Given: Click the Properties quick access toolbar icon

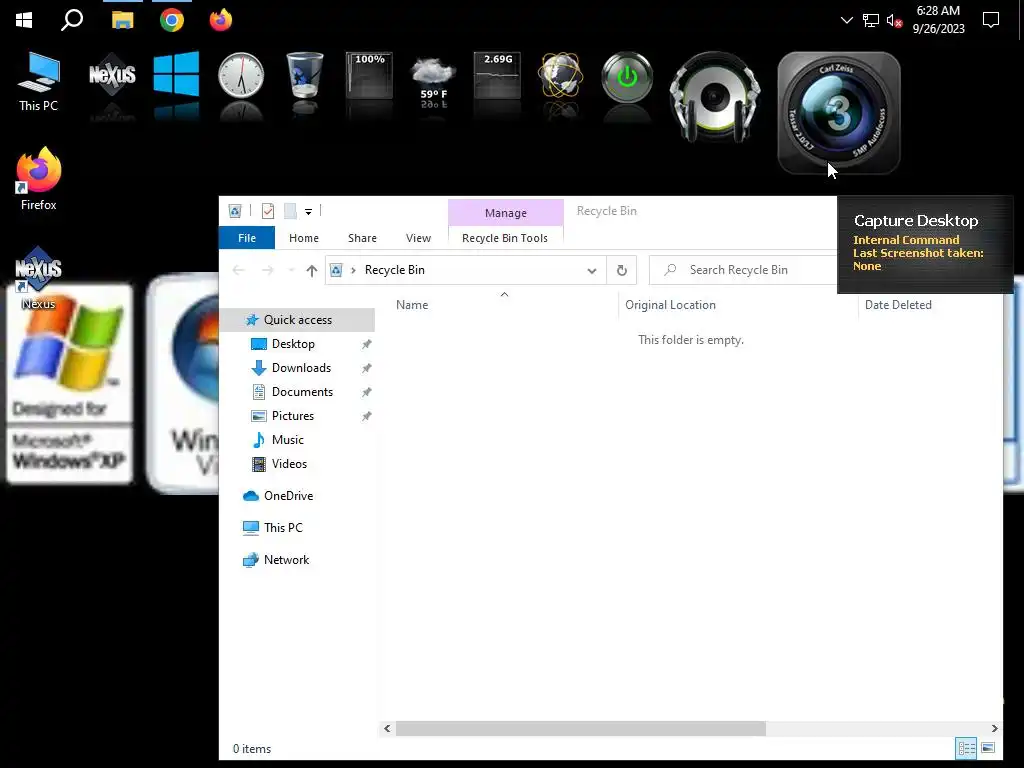Looking at the screenshot, I should [x=268, y=211].
